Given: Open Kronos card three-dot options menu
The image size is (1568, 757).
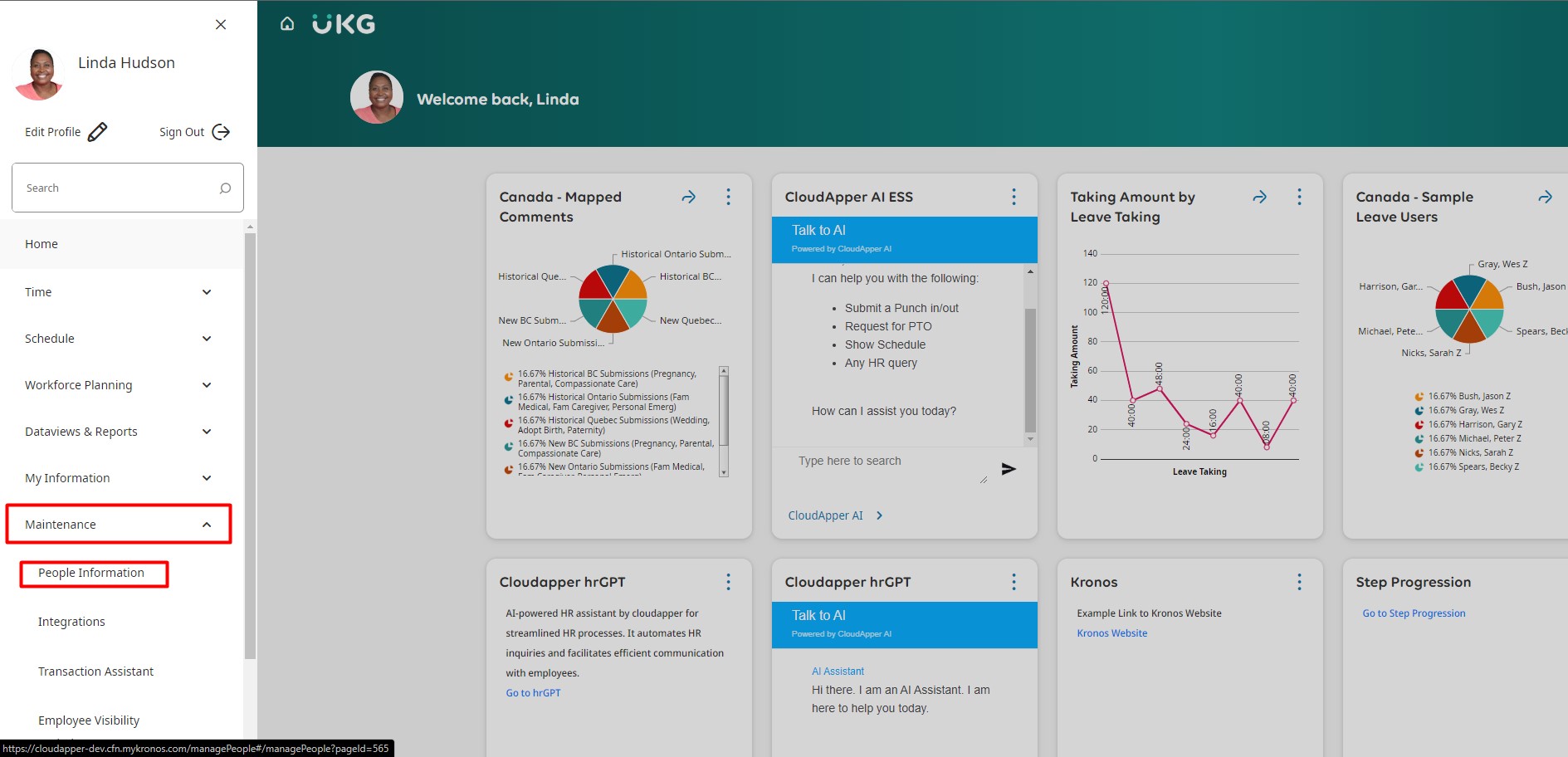Looking at the screenshot, I should 1299,582.
